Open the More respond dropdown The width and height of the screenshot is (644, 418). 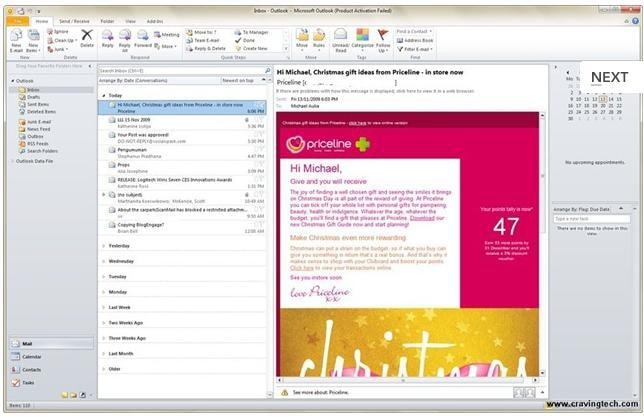(166, 46)
